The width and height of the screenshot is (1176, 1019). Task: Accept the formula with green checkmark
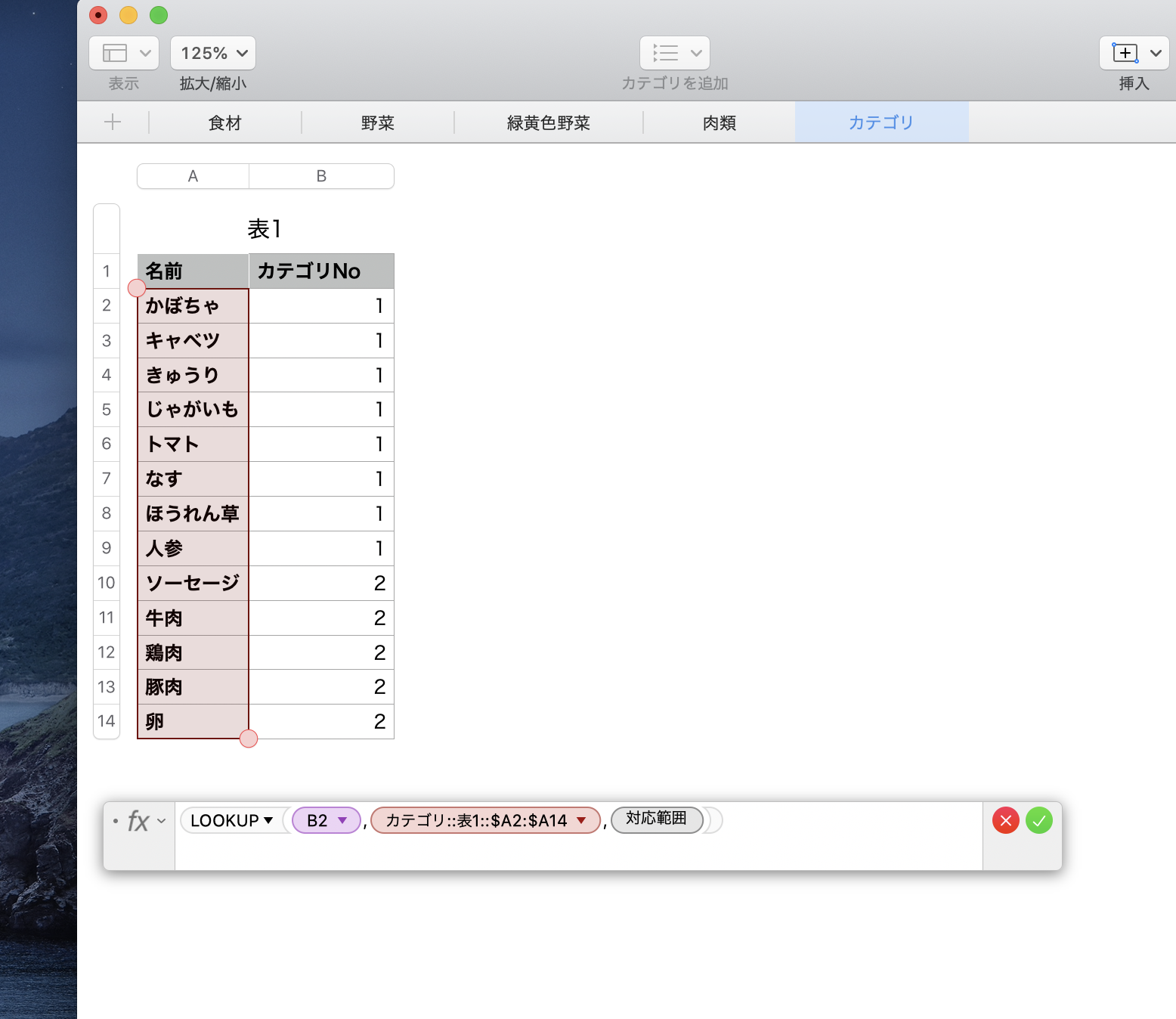pos(1039,820)
